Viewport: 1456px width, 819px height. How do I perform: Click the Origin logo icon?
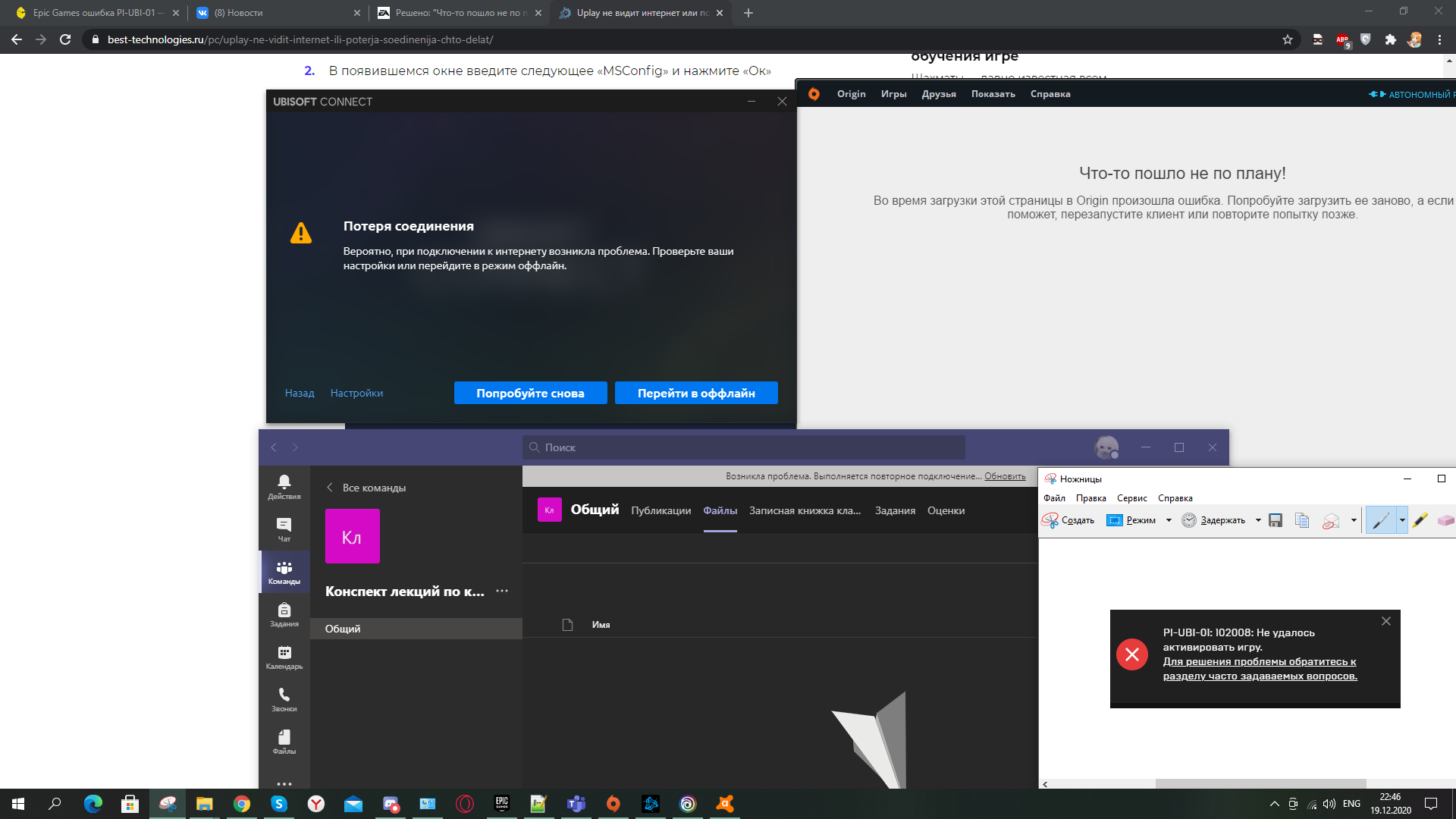pos(814,94)
